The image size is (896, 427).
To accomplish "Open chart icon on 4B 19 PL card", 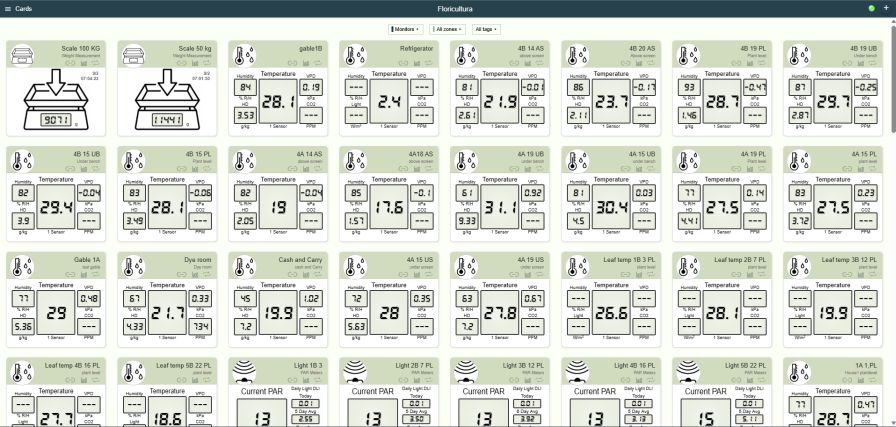I will [x=750, y=63].
